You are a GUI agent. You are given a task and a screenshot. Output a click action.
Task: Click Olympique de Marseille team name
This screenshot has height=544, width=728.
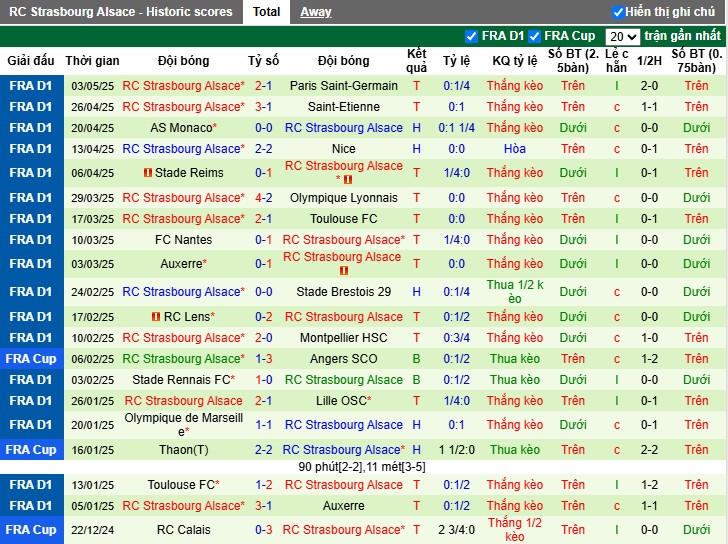click(183, 425)
